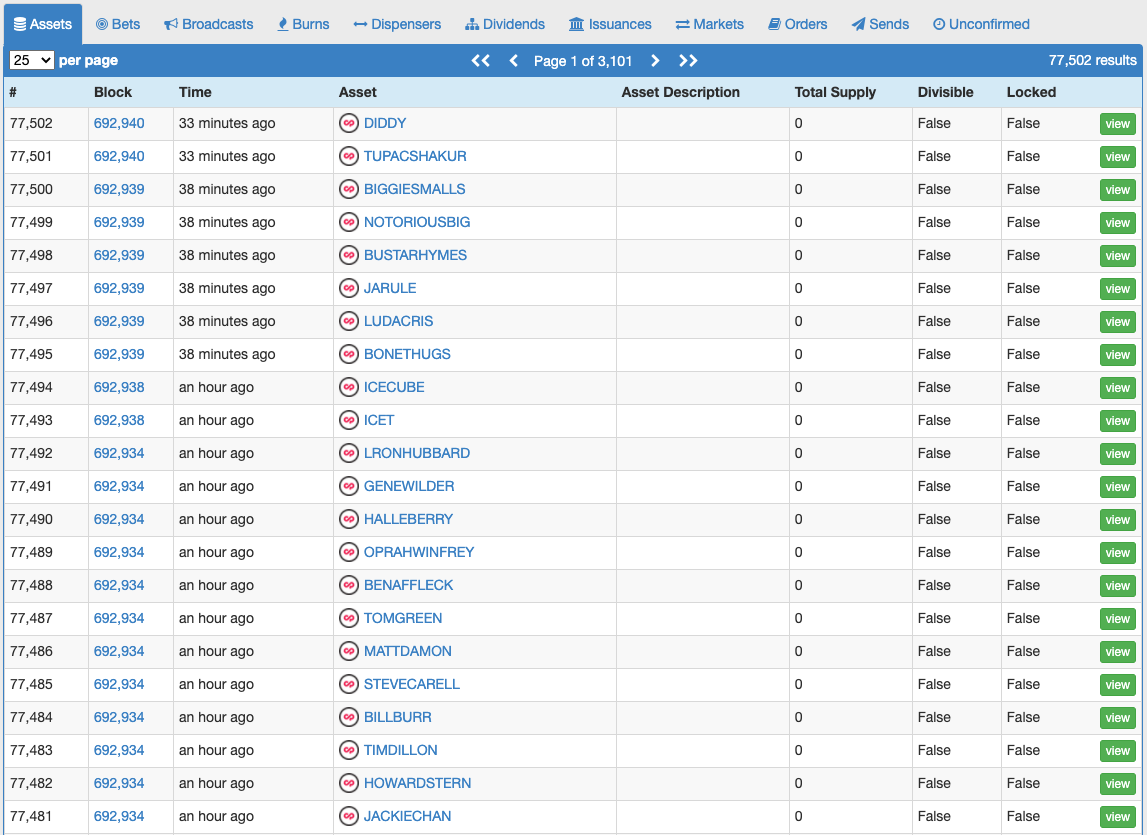This screenshot has width=1147, height=835.
Task: Click the BUSTARHYMES asset icon
Action: point(349,255)
